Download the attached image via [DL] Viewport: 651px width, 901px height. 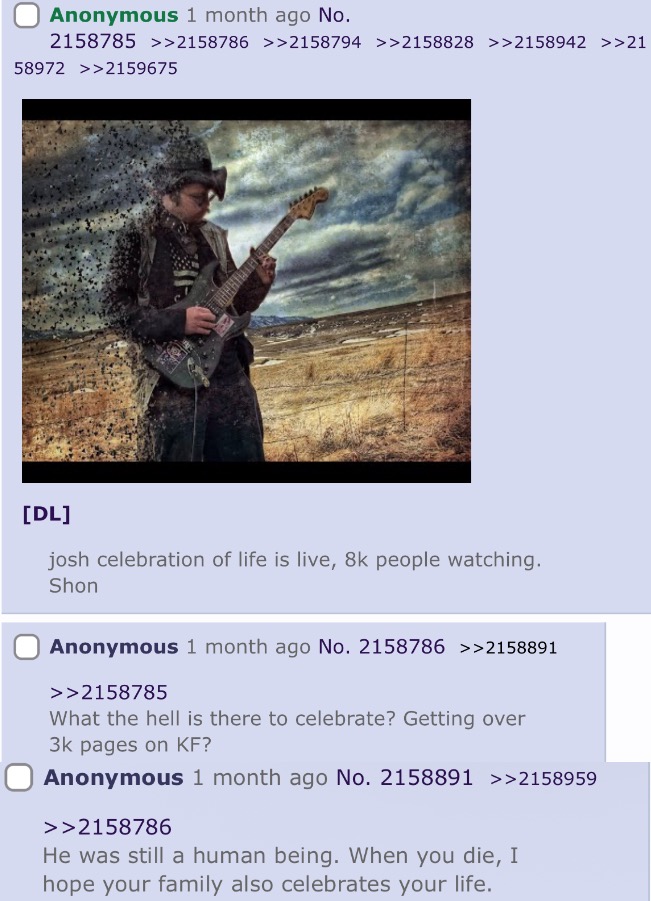coord(47,513)
